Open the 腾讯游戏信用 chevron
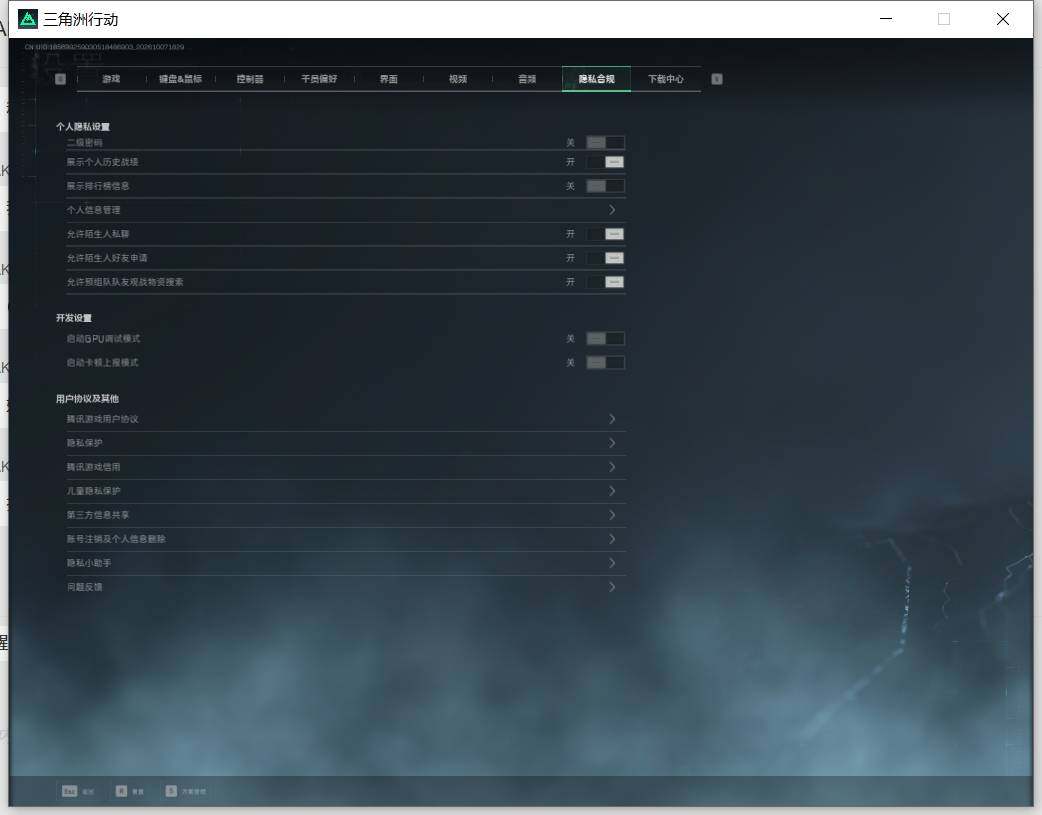This screenshot has height=815, width=1042. (x=612, y=467)
